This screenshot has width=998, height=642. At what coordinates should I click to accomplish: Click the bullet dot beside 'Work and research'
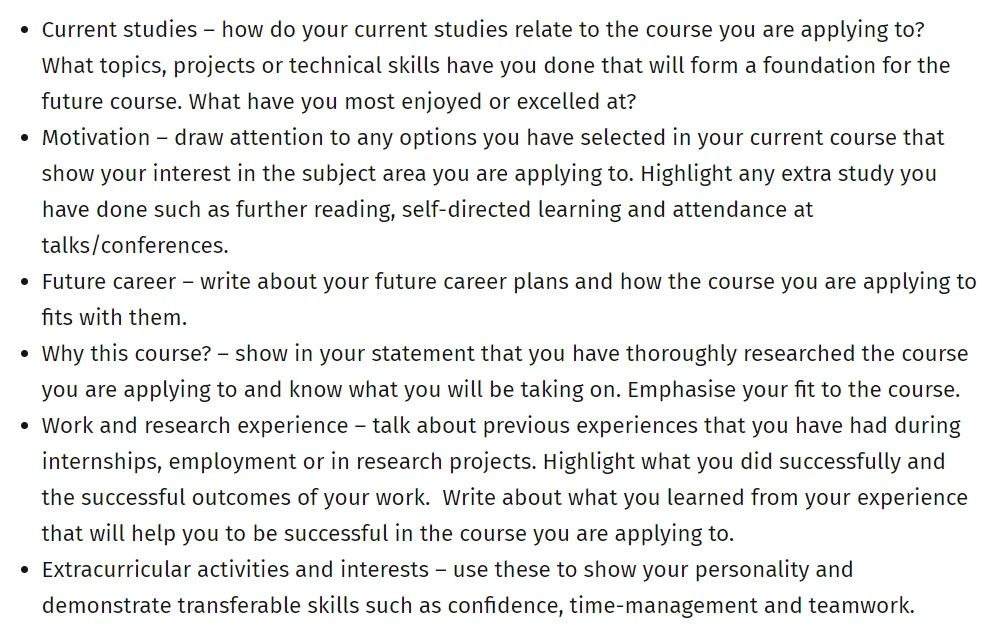tap(24, 426)
